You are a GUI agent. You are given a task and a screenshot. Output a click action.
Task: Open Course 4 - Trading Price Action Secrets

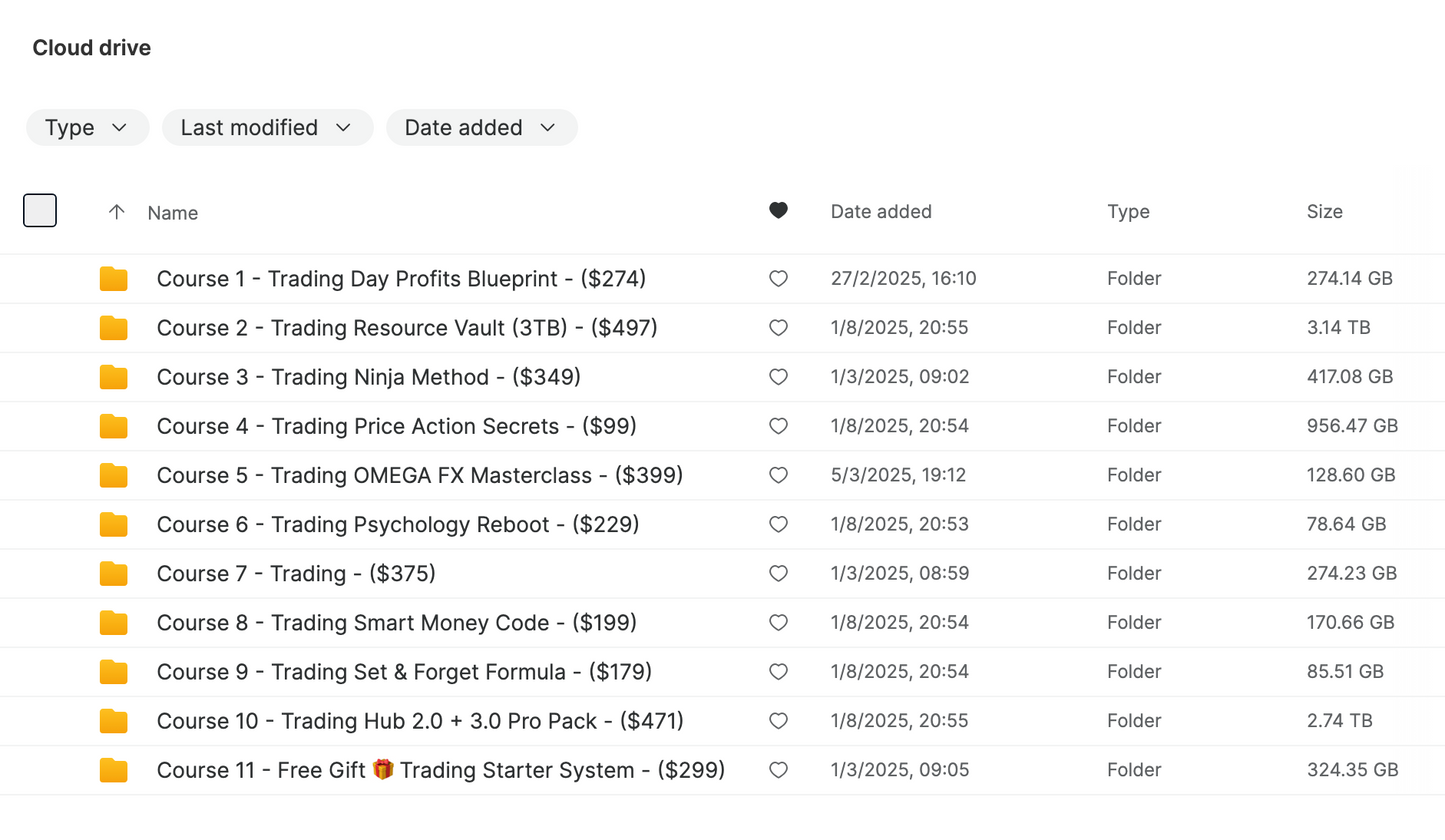(x=396, y=426)
